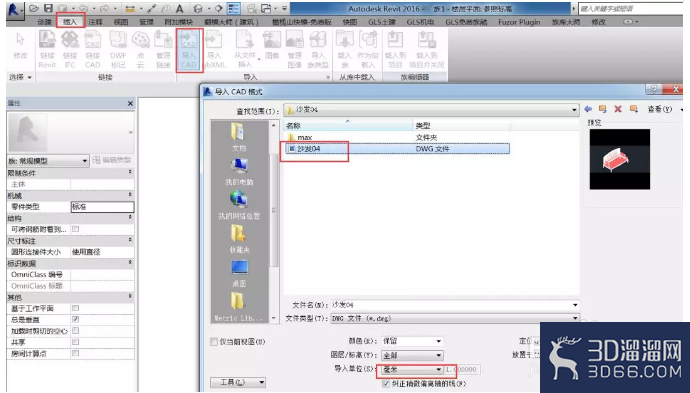This screenshot has height=393, width=690.
Task: Click the Documents shortcut in dialog places bar
Action: coord(239,138)
